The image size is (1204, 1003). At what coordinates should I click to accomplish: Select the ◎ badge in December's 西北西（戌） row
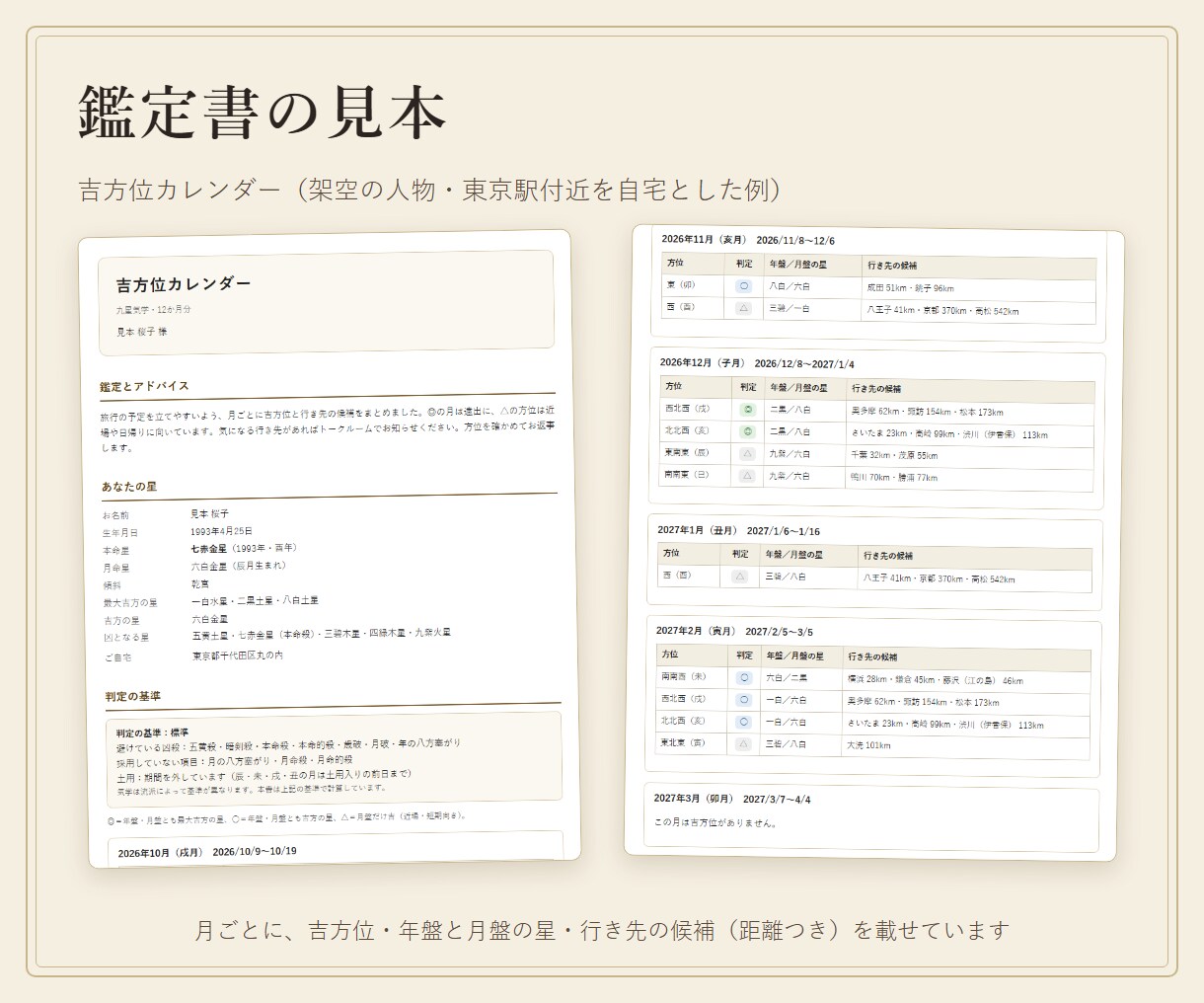click(747, 410)
